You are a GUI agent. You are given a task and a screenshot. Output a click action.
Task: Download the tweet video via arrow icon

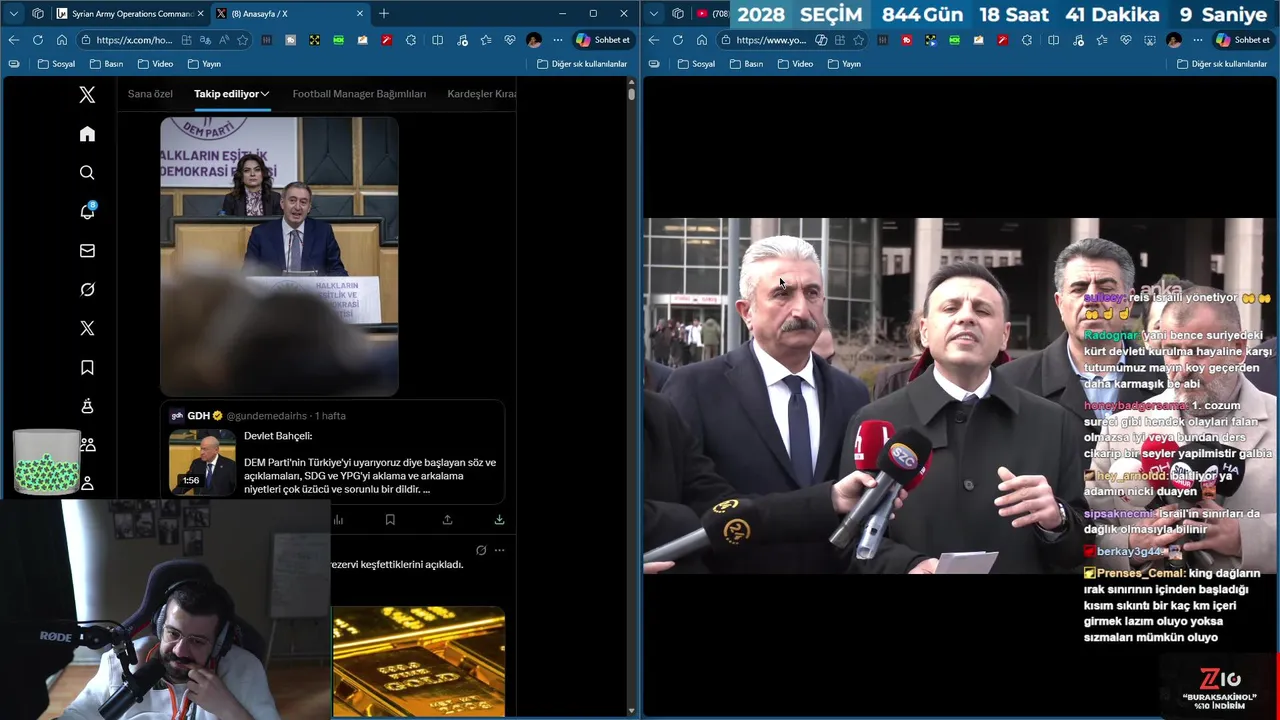click(499, 520)
